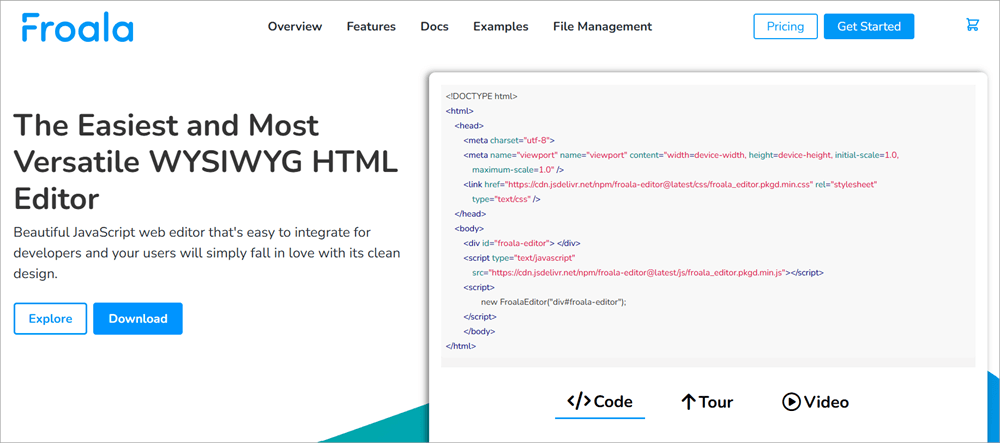Click the new FroalaEditor code line
Screen dimensions: 1000x444
553,301
